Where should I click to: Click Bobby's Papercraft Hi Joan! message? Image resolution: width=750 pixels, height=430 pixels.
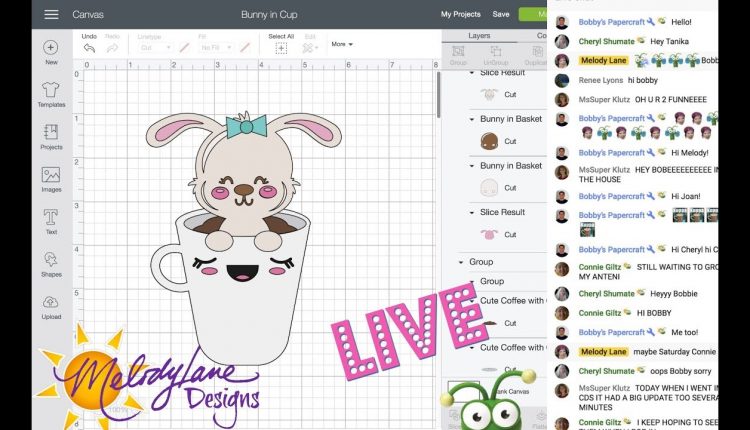click(685, 196)
